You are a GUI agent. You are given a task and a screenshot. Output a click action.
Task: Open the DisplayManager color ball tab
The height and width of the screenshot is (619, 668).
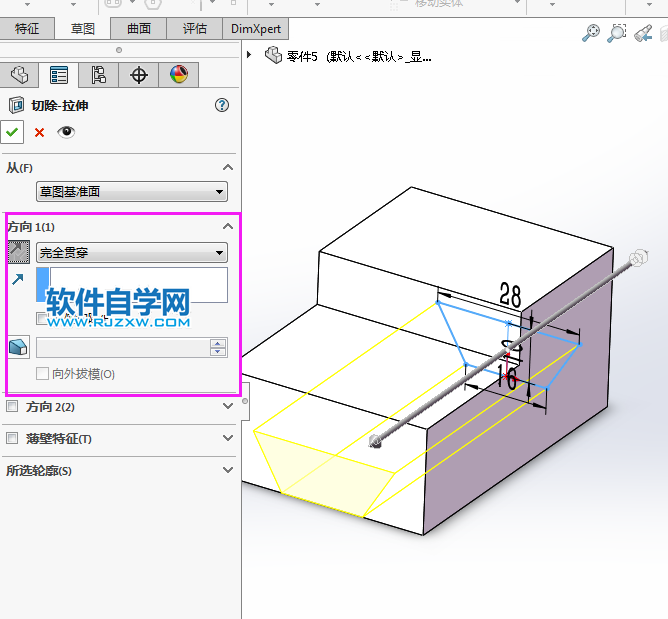tap(178, 75)
